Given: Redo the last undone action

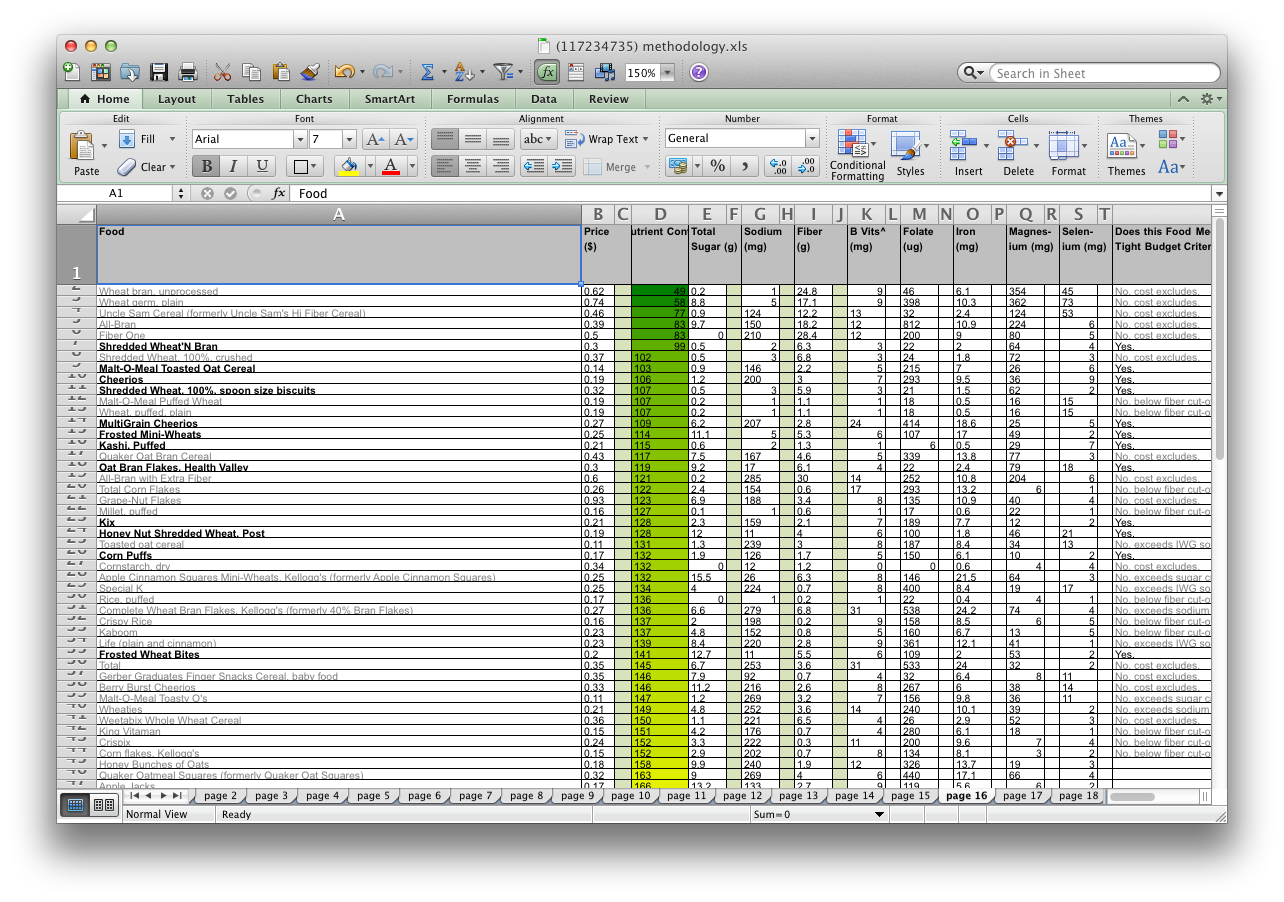Looking at the screenshot, I should click(382, 72).
